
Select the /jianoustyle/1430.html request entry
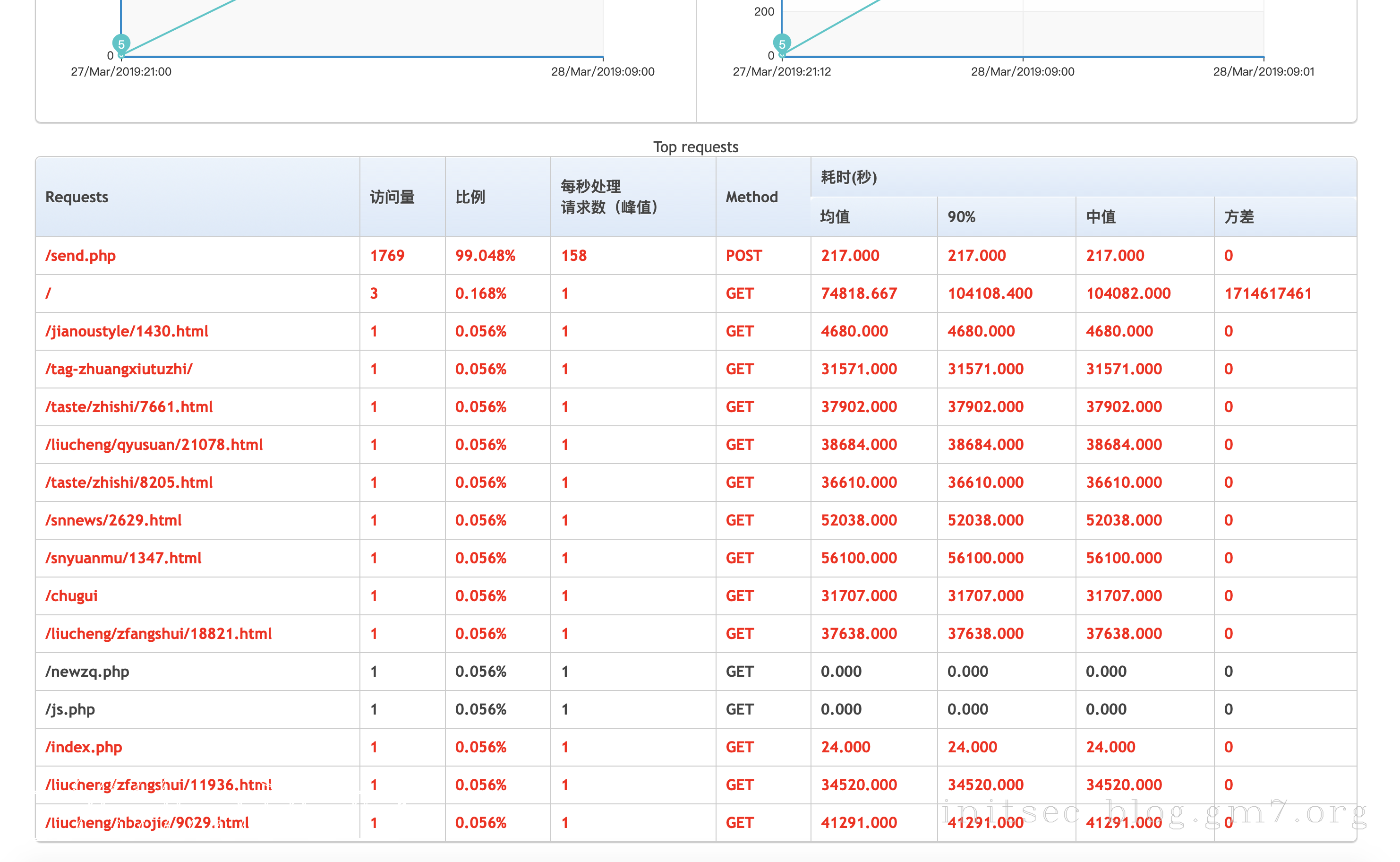click(x=127, y=331)
